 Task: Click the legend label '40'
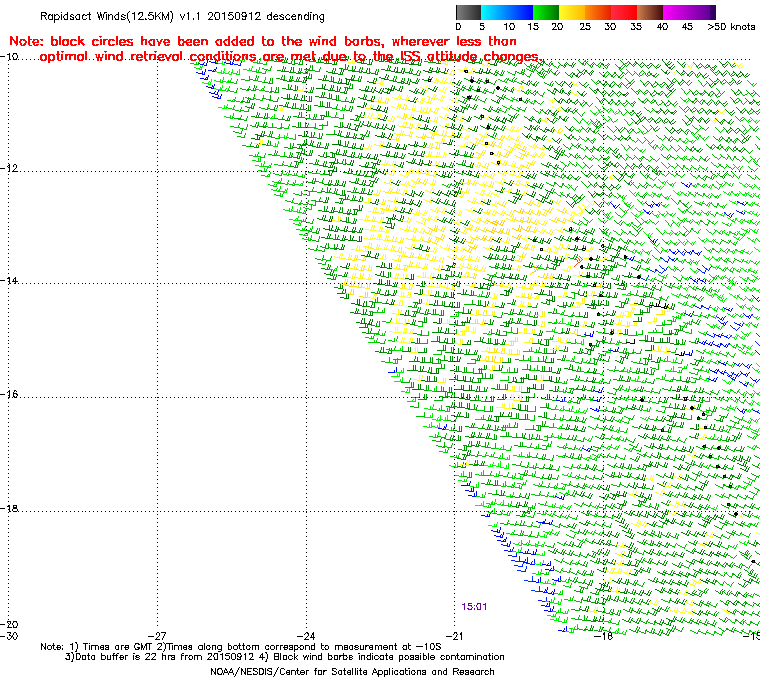[x=663, y=27]
